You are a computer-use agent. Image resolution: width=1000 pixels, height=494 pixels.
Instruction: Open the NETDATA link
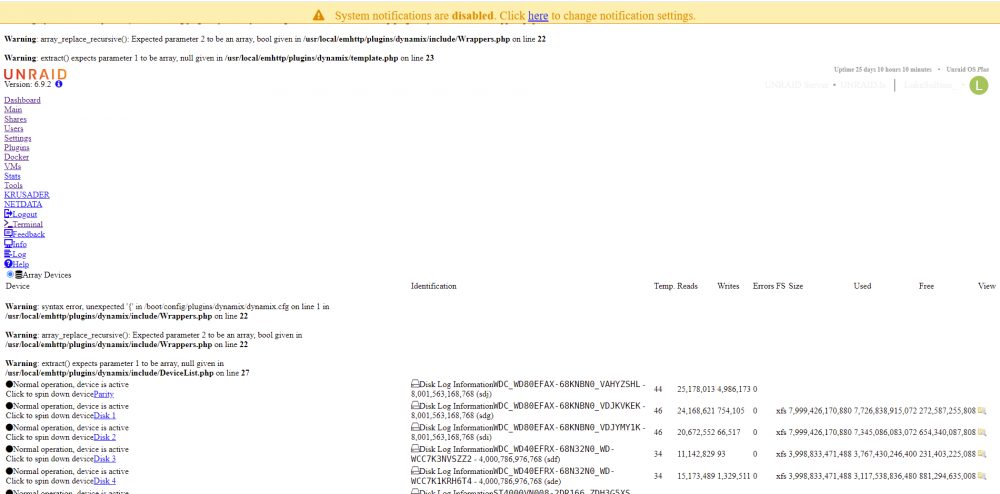(23, 205)
